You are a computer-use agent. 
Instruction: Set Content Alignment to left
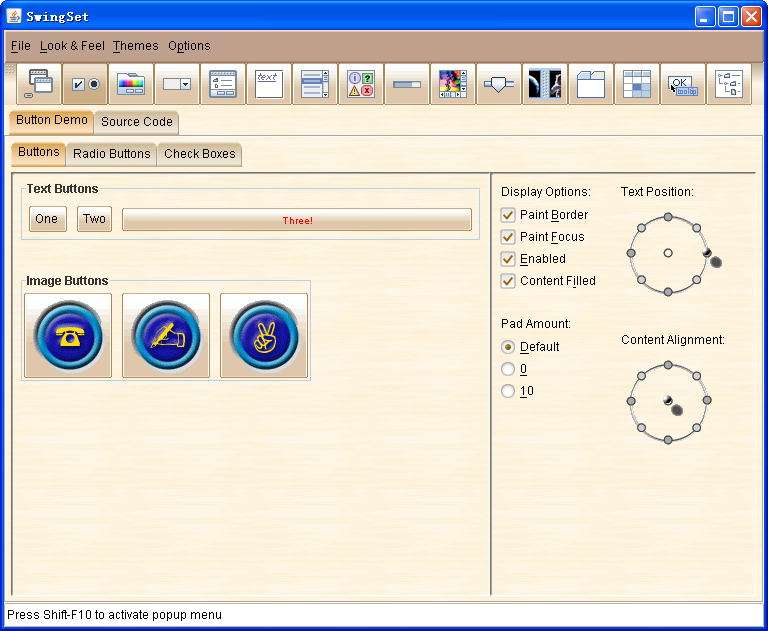[x=631, y=401]
